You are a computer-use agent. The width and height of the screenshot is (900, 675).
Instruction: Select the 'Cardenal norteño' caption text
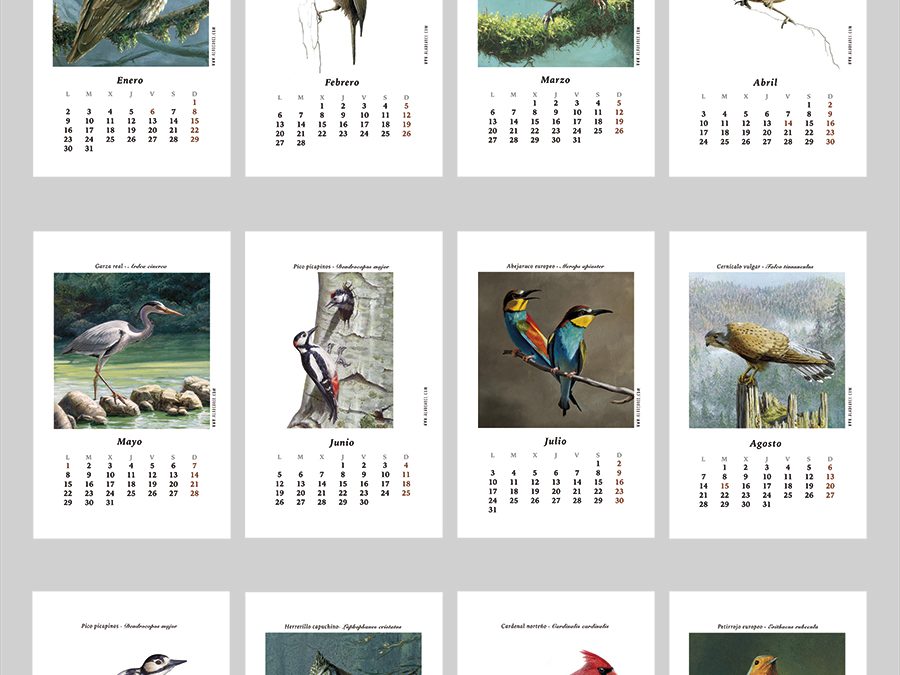coord(524,626)
